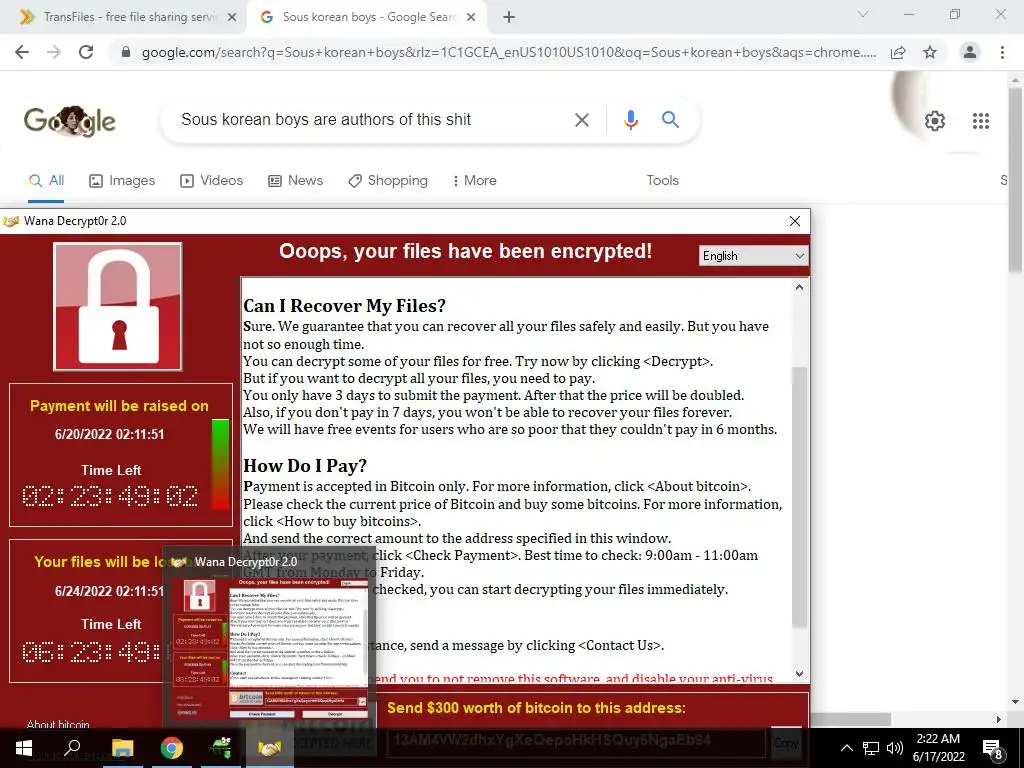Select the Wana Decrypt0r handshake taskbar icon
Image resolution: width=1024 pixels, height=768 pixels.
tap(269, 748)
